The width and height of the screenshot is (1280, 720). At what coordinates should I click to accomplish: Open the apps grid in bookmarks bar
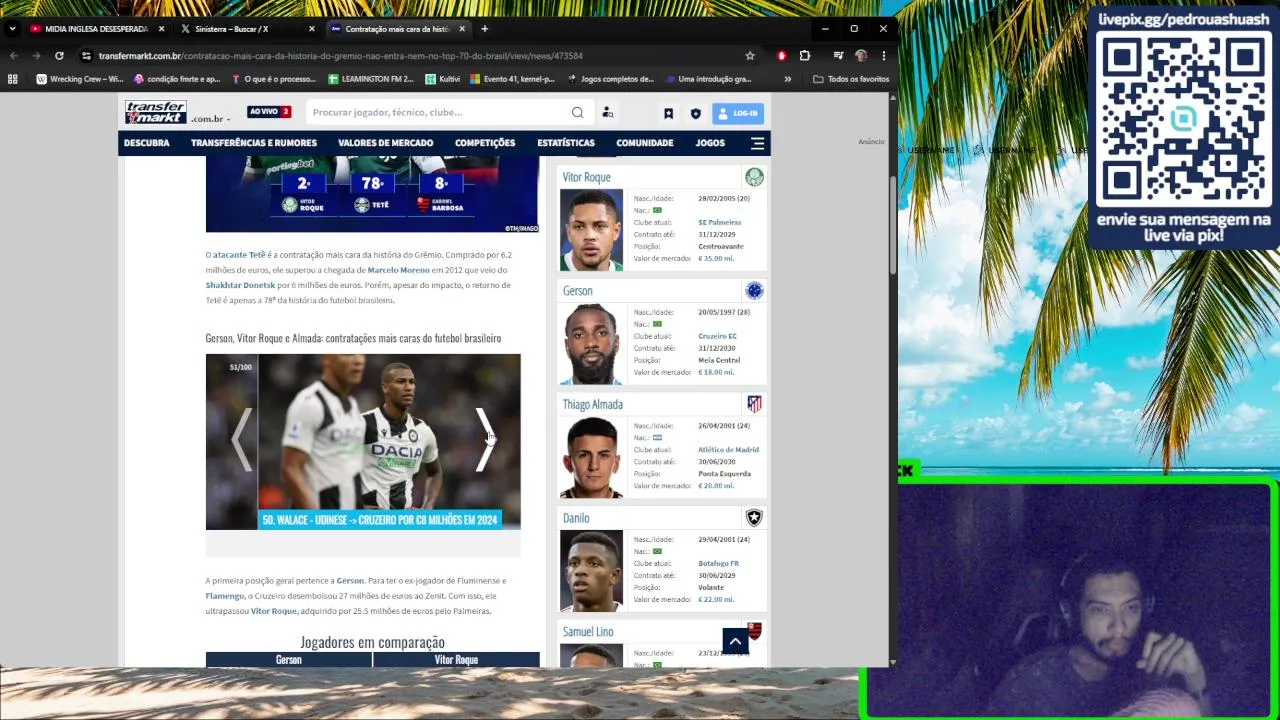tap(13, 79)
